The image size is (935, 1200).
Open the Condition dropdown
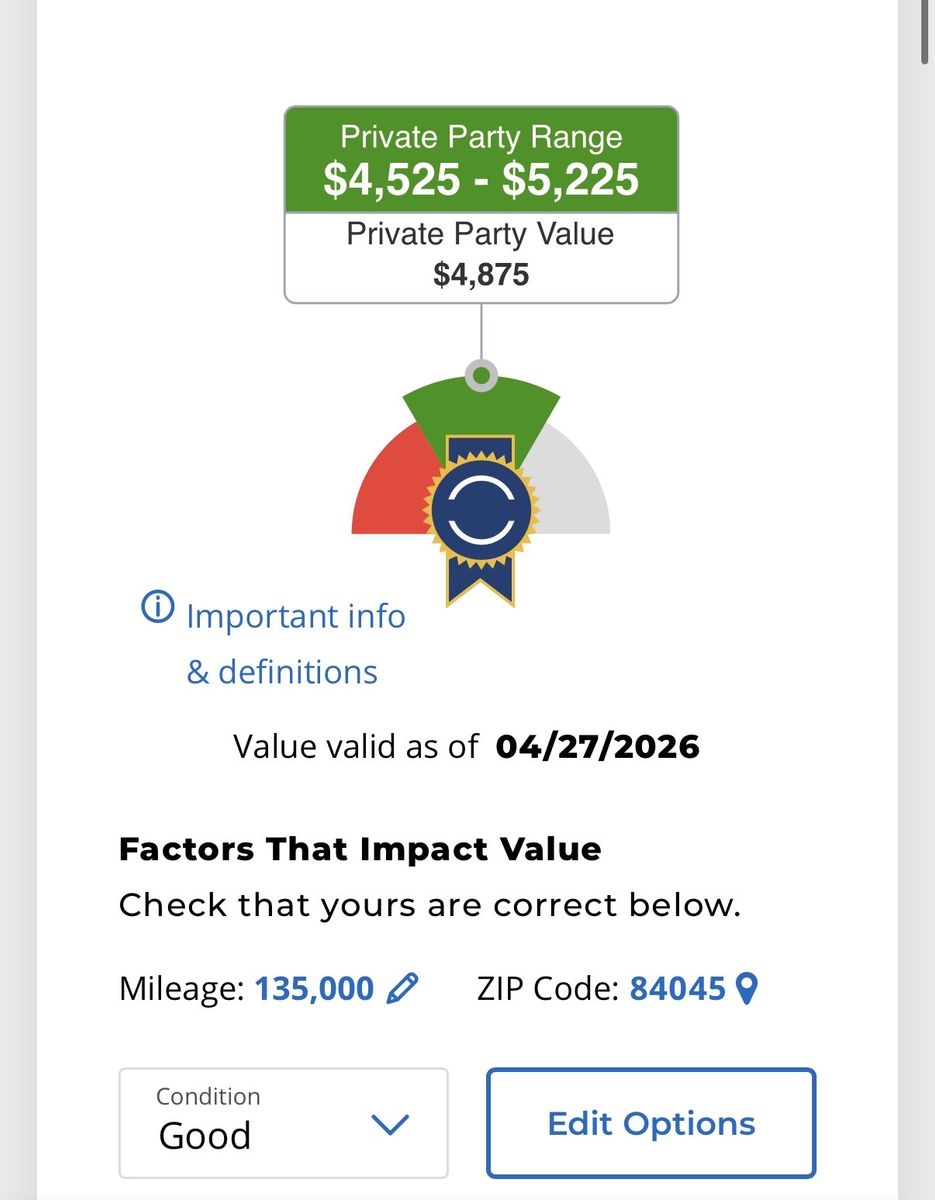pyautogui.click(x=283, y=1122)
